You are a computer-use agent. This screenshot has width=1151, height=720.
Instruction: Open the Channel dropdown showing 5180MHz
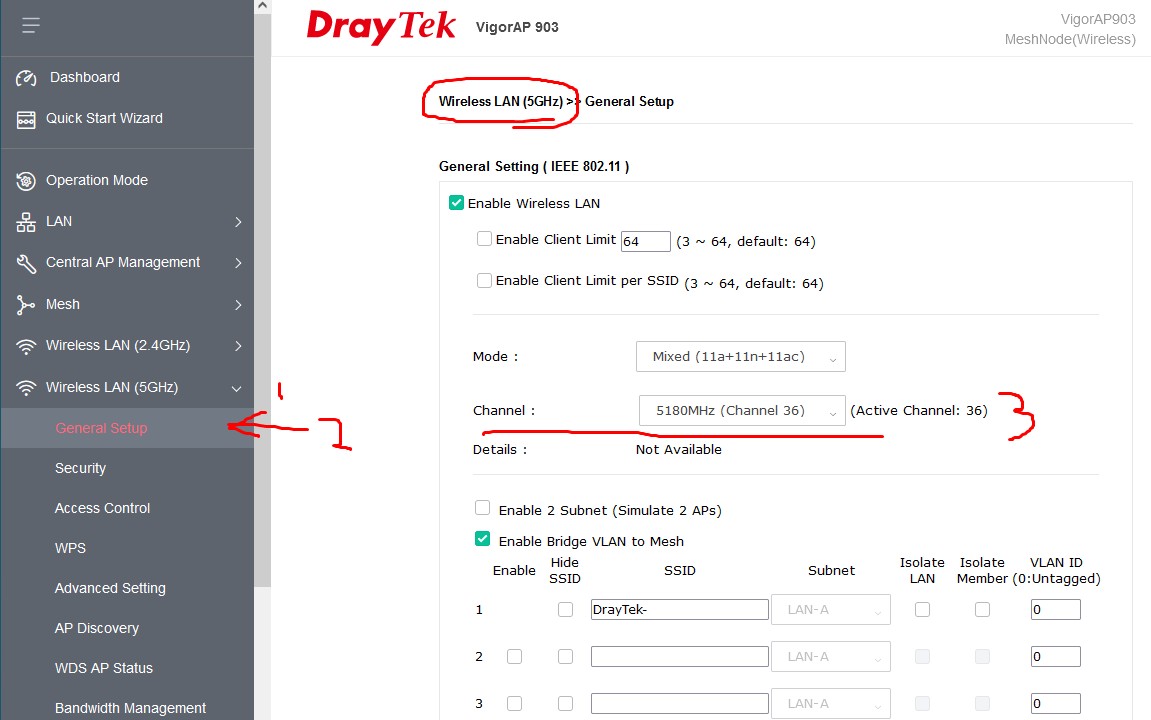pos(741,410)
